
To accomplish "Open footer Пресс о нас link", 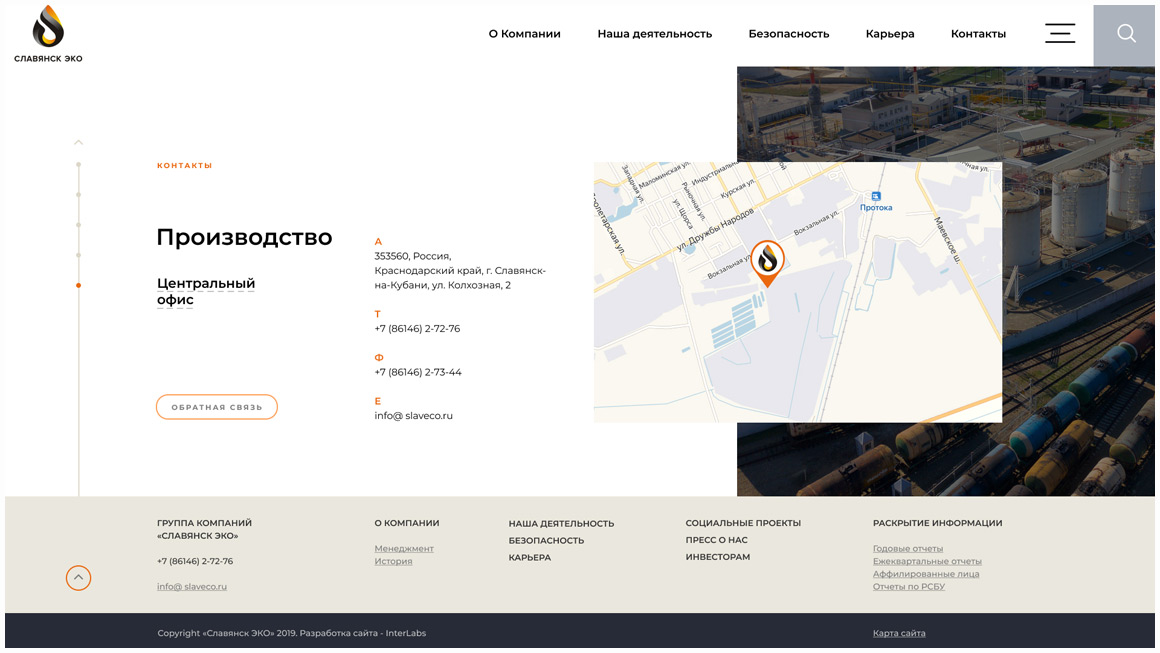I will click(716, 540).
